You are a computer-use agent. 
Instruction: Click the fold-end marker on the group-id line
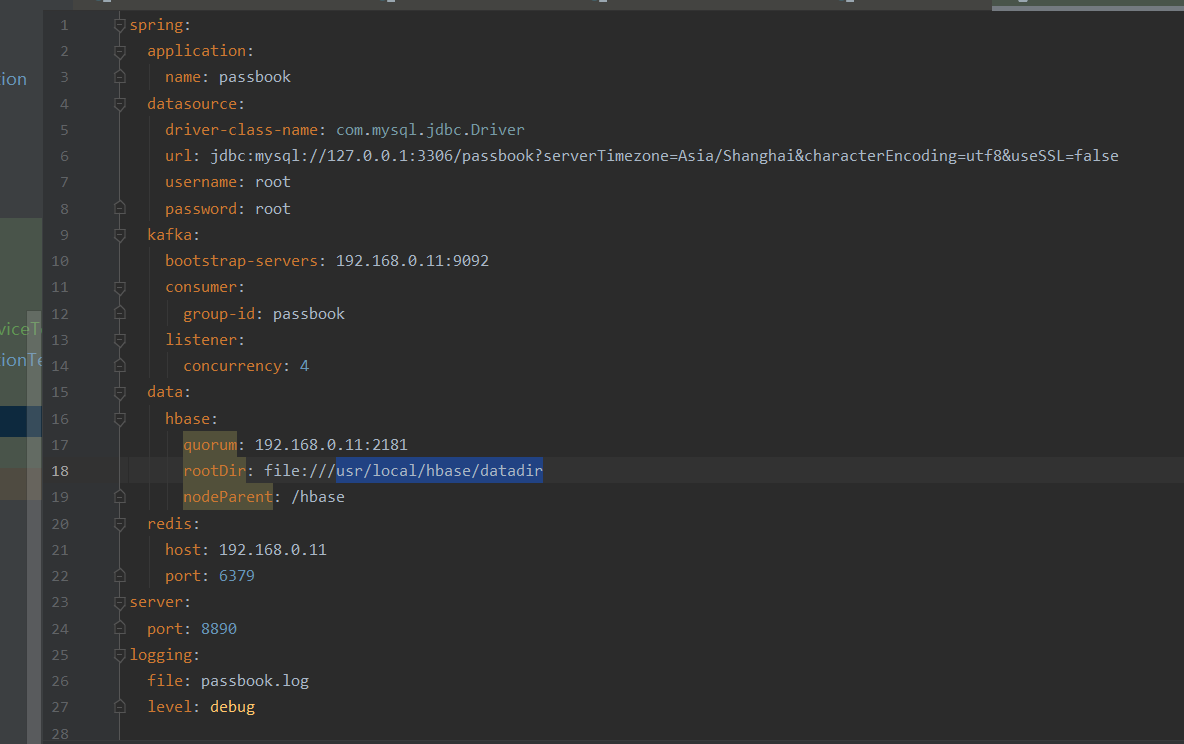point(119,313)
